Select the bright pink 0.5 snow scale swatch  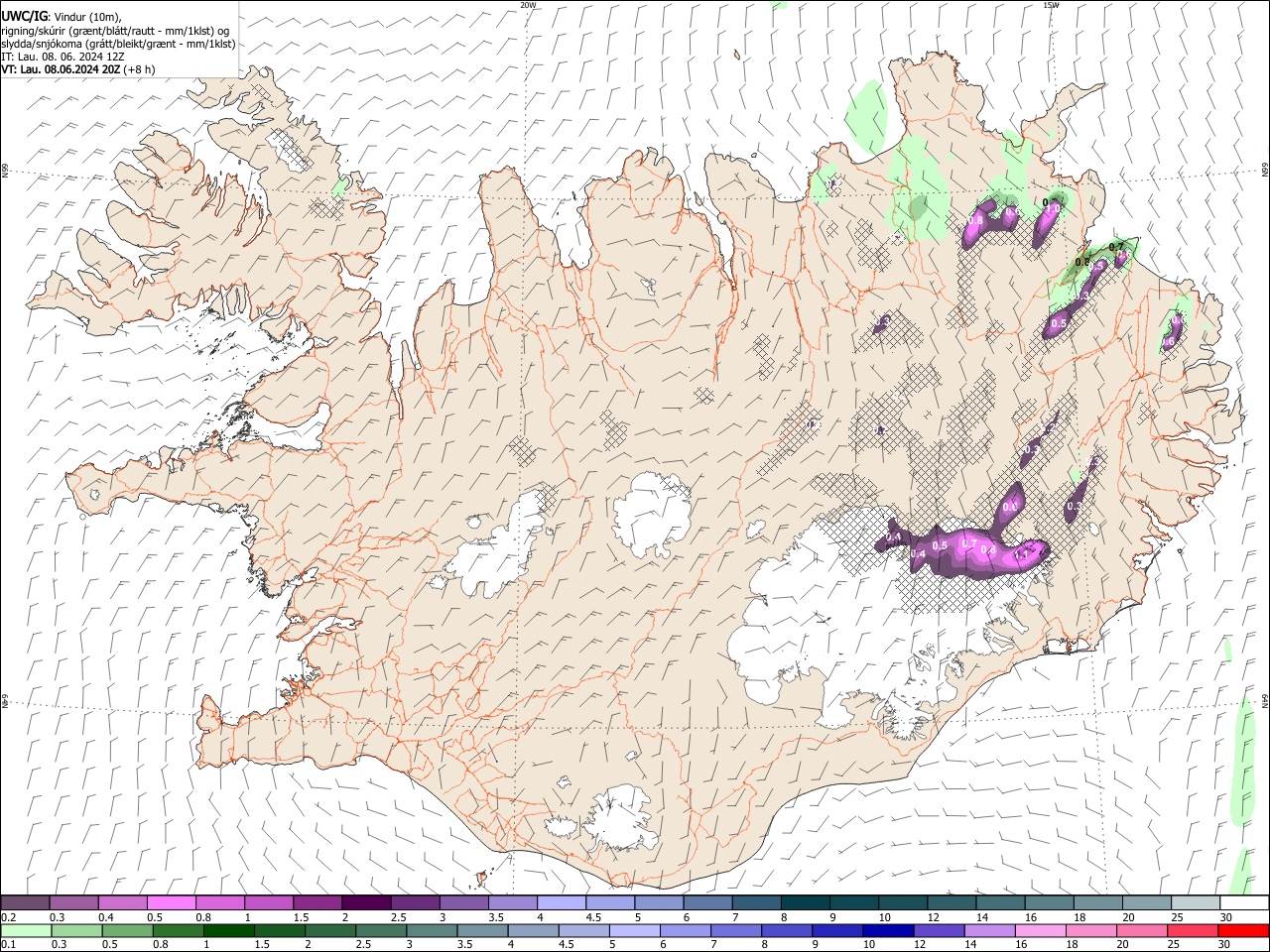click(x=171, y=902)
